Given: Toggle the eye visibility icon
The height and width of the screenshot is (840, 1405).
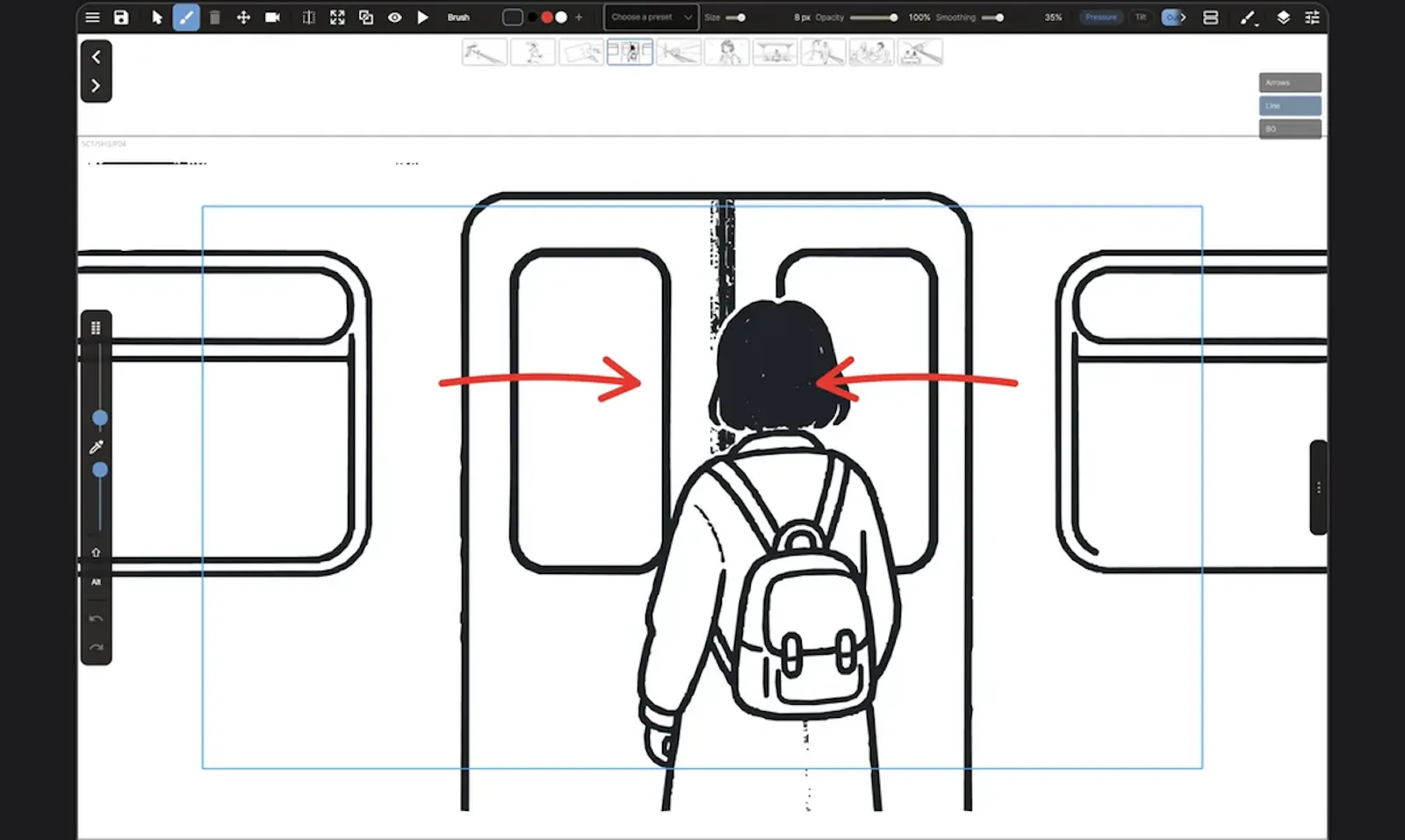Looking at the screenshot, I should click(x=395, y=18).
